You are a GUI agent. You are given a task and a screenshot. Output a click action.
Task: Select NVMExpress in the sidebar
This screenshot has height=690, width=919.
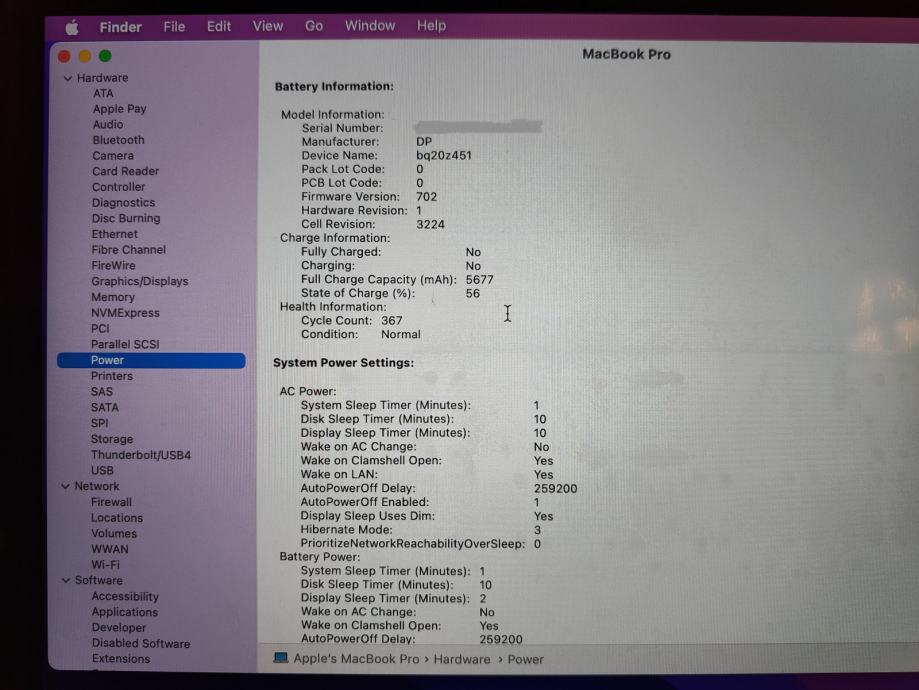click(x=125, y=313)
